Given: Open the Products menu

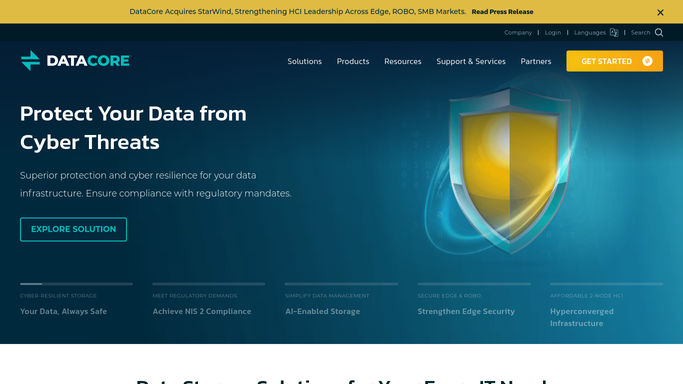Looking at the screenshot, I should pyautogui.click(x=353, y=61).
